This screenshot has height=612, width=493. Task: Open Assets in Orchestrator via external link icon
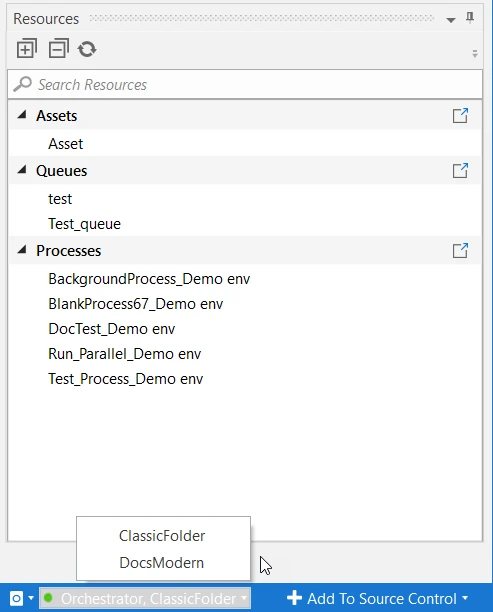[460, 116]
